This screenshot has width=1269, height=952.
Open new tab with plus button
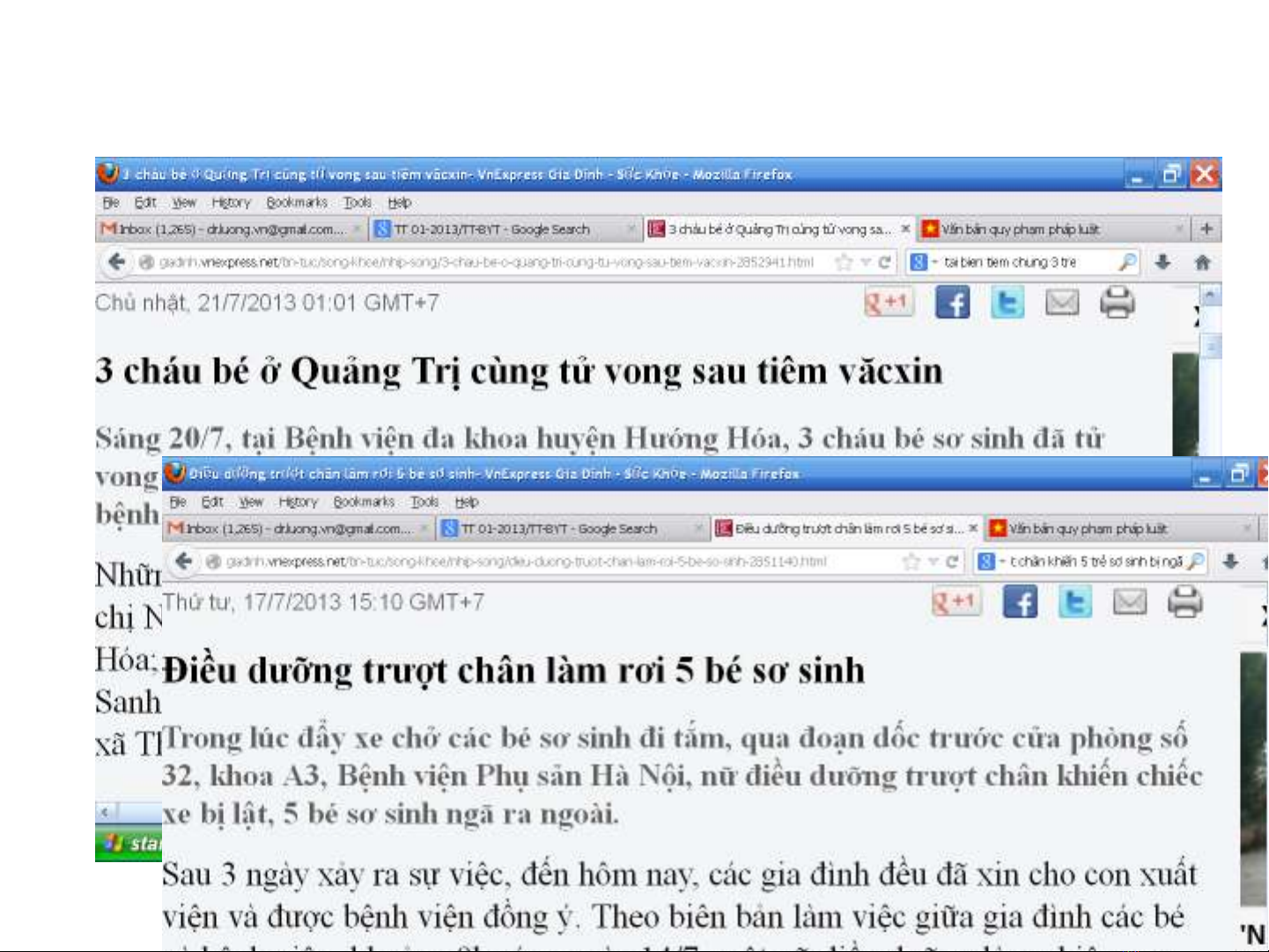coord(1206,229)
